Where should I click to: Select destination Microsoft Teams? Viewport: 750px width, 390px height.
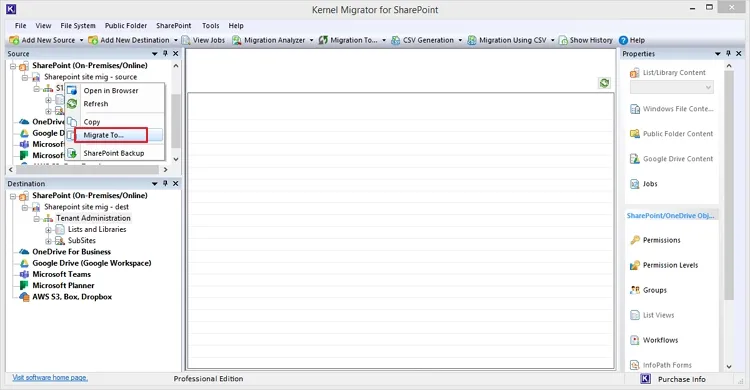[x=61, y=274]
